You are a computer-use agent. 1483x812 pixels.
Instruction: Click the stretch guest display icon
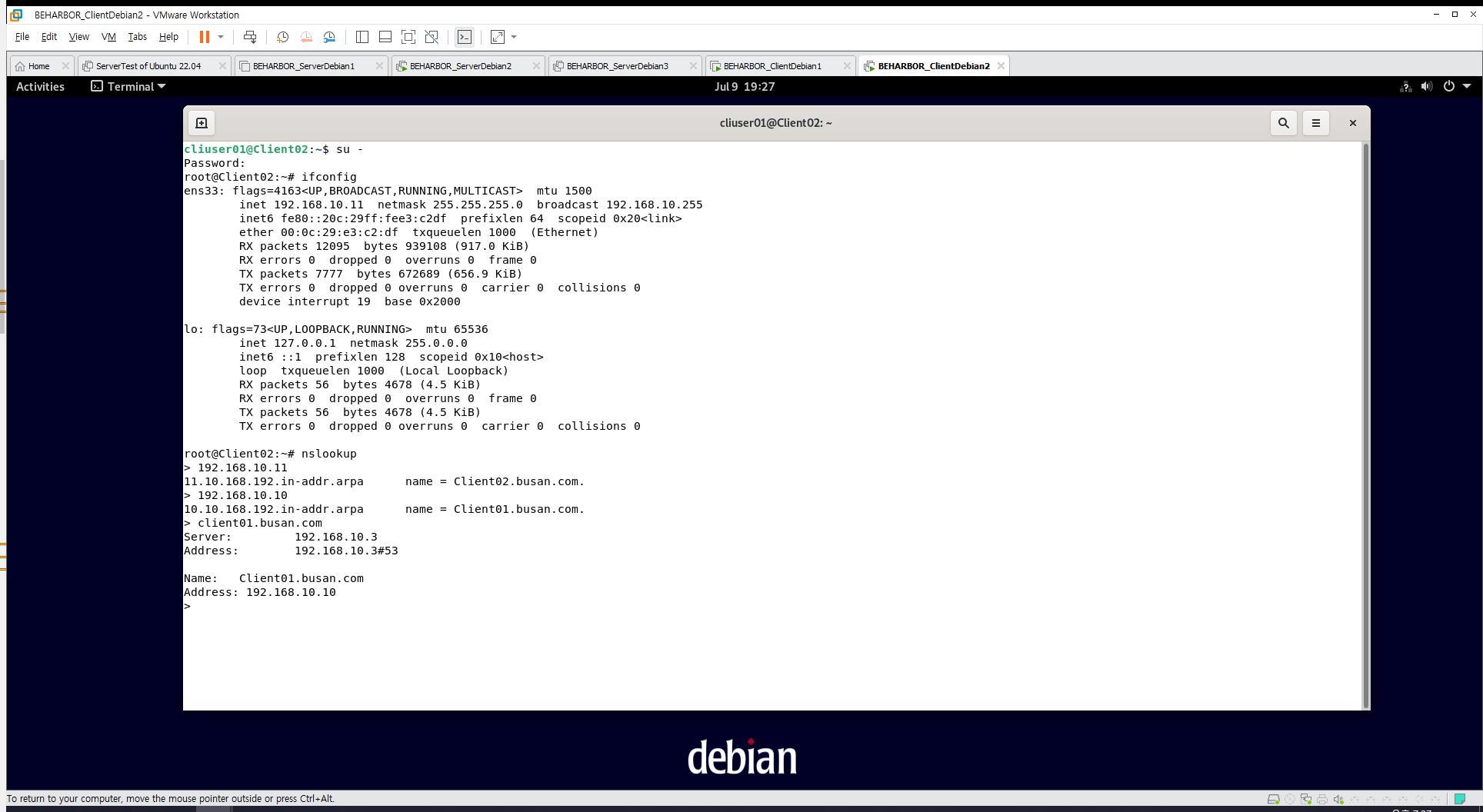[498, 37]
